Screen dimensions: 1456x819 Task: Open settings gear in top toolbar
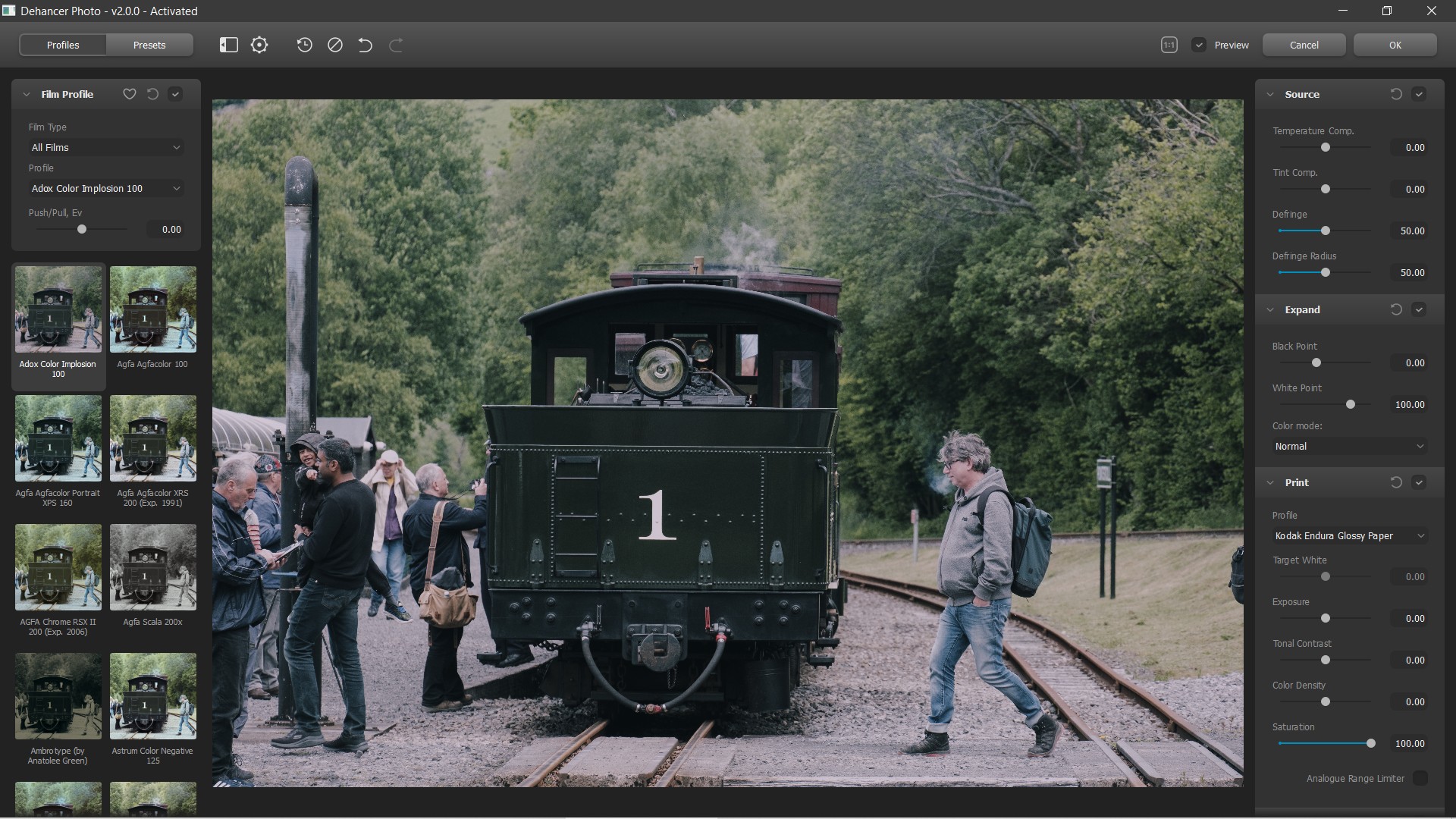259,45
